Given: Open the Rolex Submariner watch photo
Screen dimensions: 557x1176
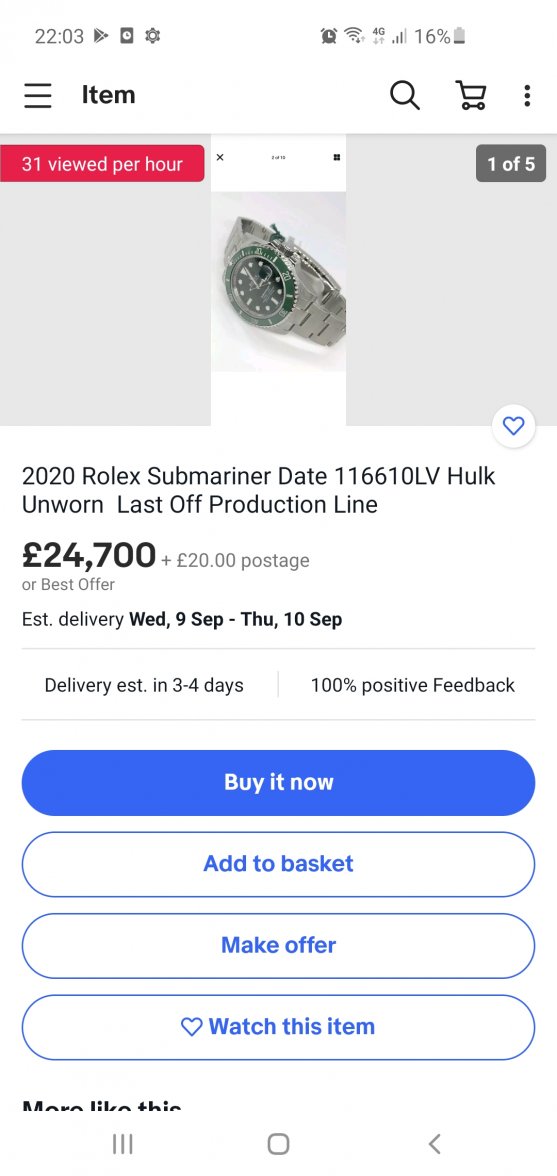Looking at the screenshot, I should [x=278, y=280].
